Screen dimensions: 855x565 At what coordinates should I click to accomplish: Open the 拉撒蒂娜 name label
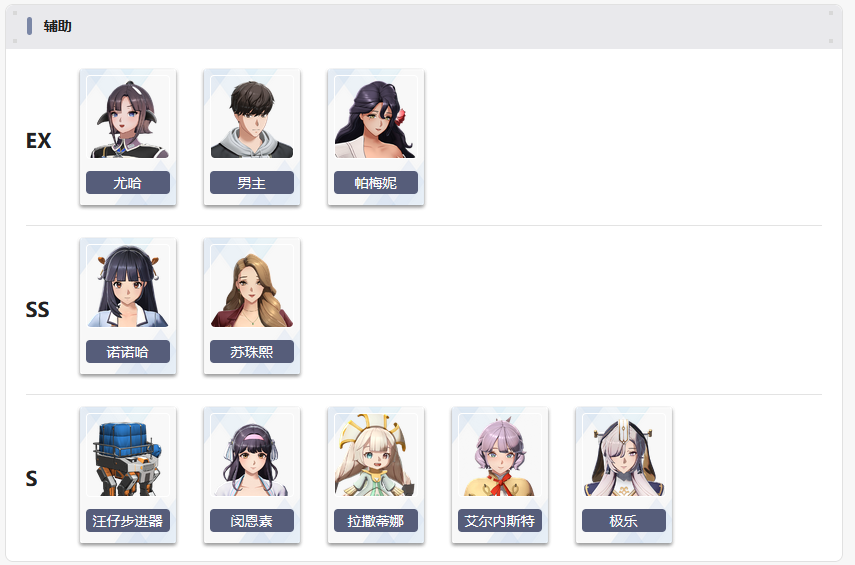coord(376,521)
